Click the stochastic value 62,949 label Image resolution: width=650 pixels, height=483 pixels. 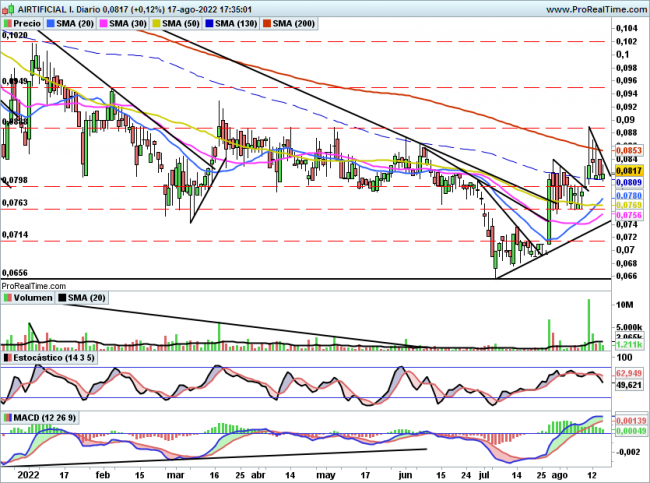point(628,372)
